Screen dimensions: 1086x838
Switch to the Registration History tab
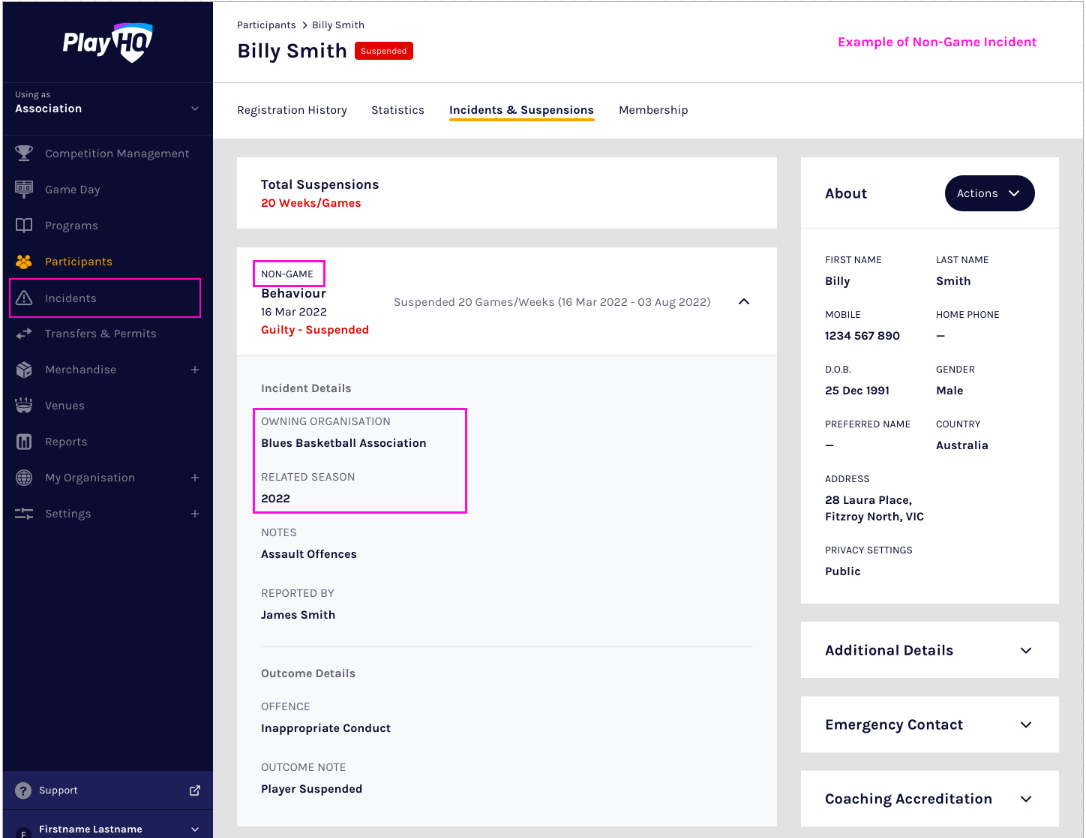[292, 110]
